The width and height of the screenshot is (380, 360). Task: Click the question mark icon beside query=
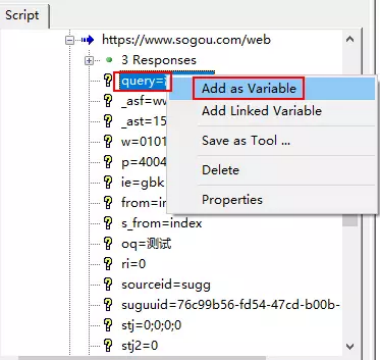(x=108, y=80)
